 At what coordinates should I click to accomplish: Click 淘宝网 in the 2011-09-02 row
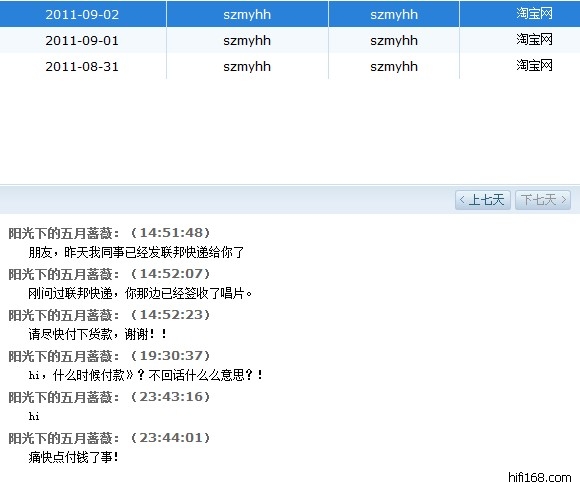point(535,14)
